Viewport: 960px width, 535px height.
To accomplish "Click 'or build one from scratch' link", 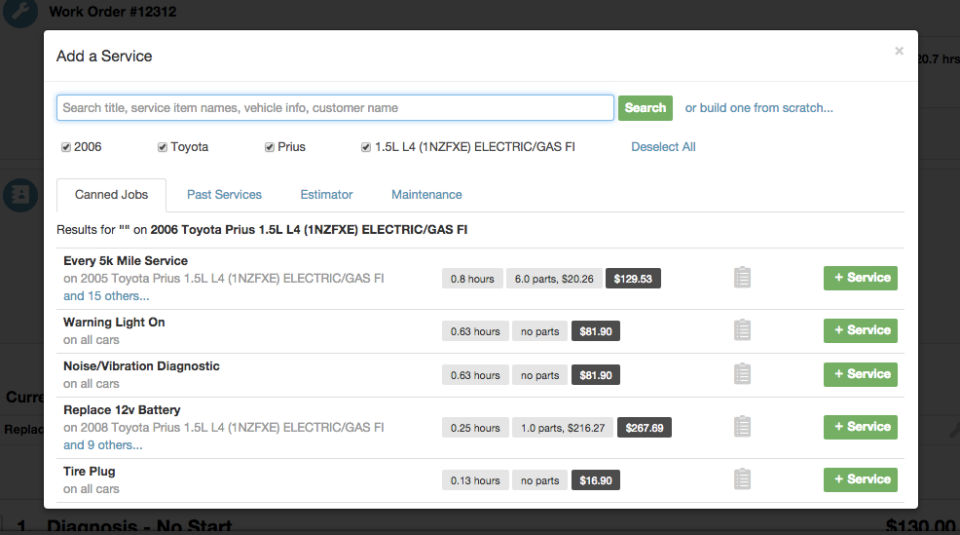I will (759, 108).
